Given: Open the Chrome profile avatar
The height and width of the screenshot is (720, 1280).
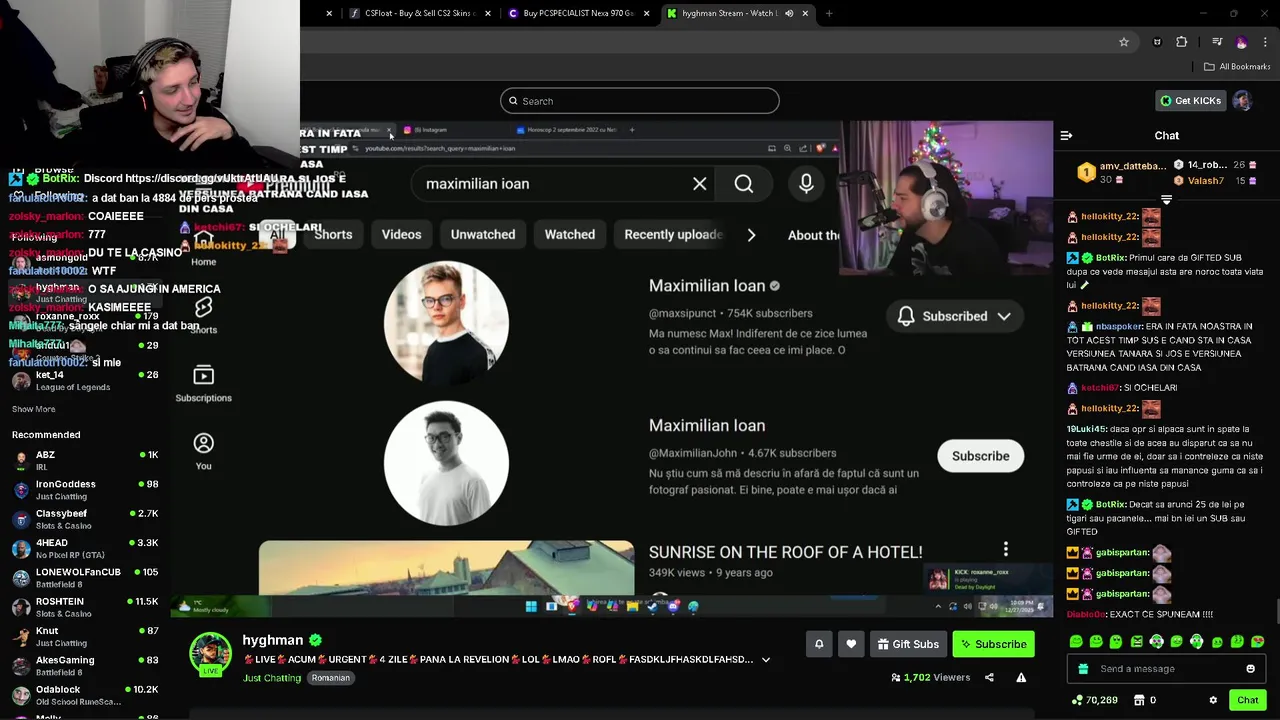Looking at the screenshot, I should click(1242, 42).
